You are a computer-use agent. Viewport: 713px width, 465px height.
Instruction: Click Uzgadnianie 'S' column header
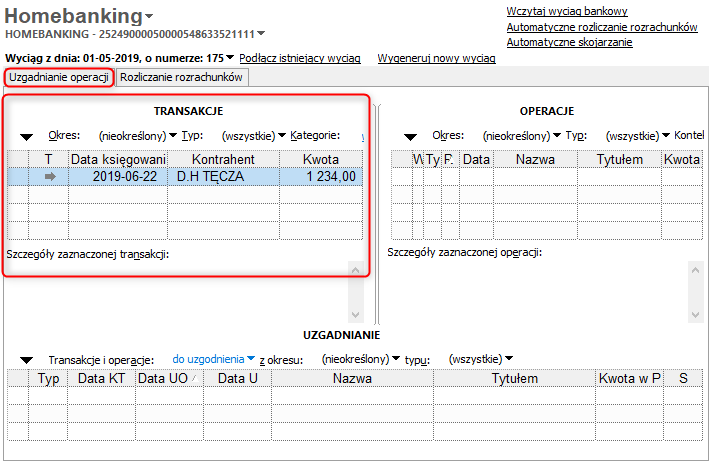pyautogui.click(x=683, y=378)
